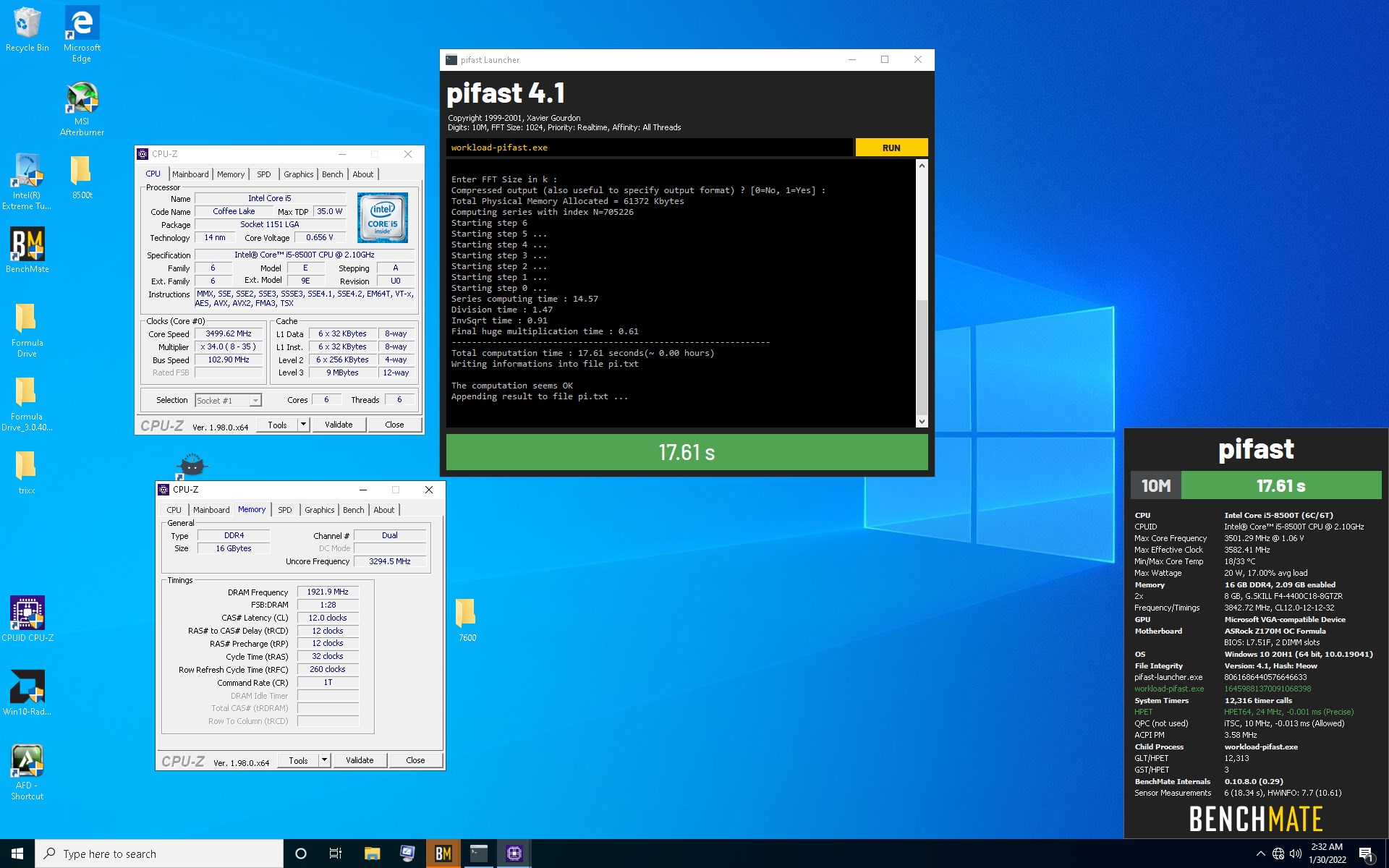Launch CPUID CPU-Z desktop shortcut
1389x868 pixels.
27,618
